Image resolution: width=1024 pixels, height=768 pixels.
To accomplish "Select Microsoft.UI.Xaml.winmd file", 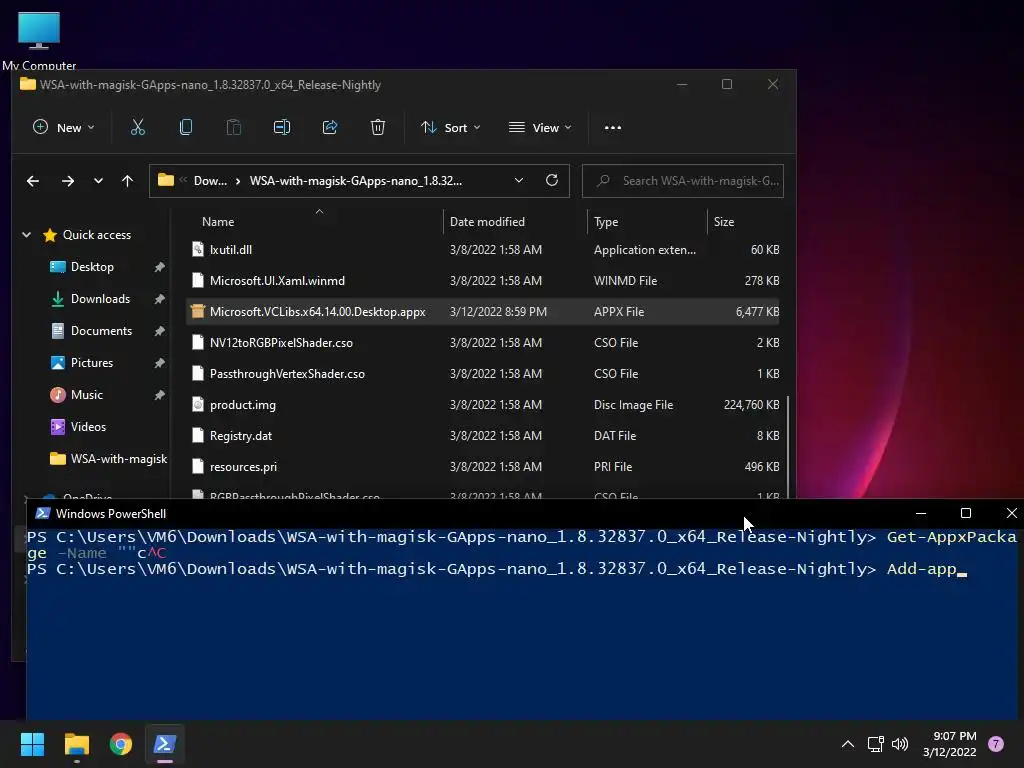I will point(483,281).
